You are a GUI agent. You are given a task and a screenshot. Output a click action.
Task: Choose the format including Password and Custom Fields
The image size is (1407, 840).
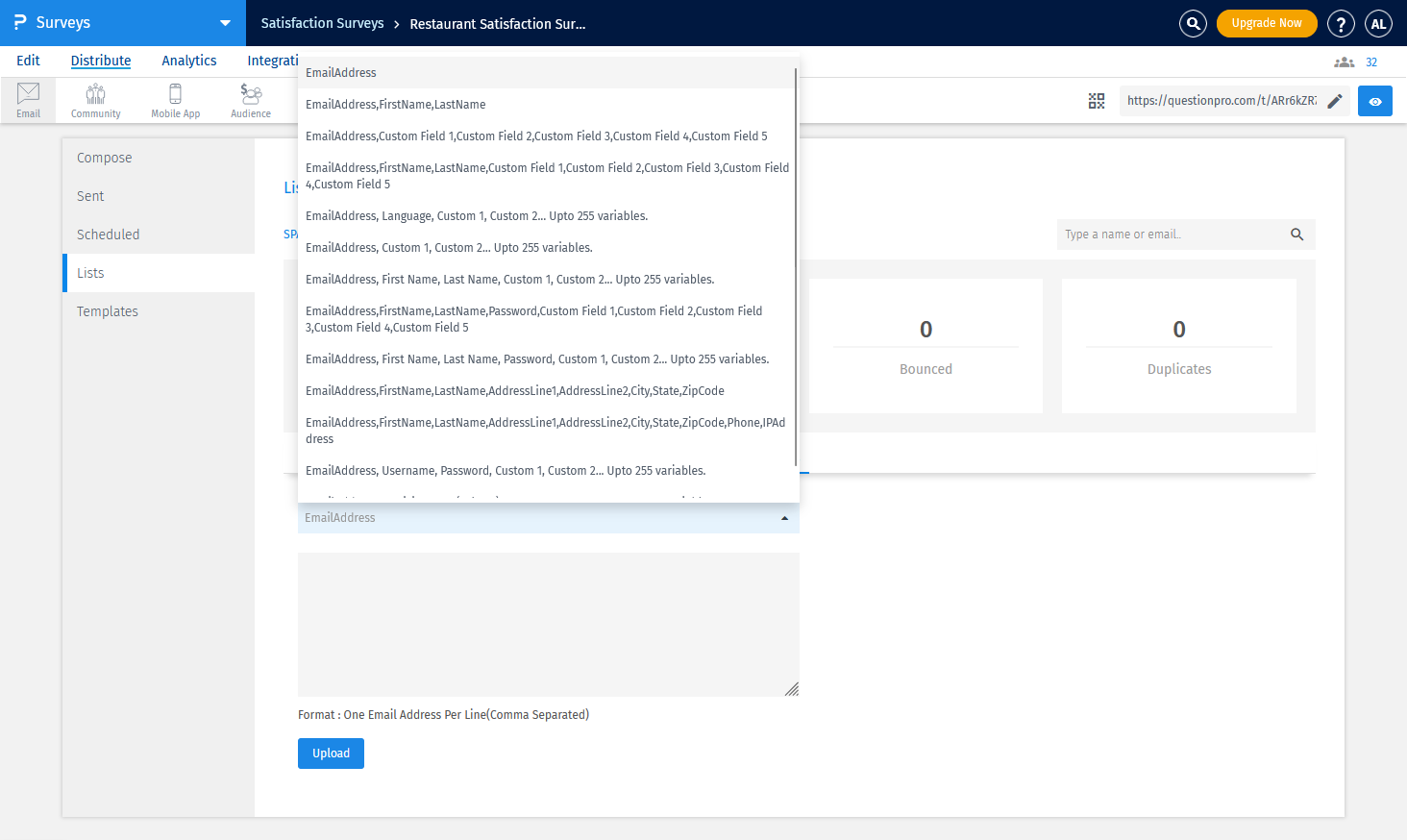(533, 318)
